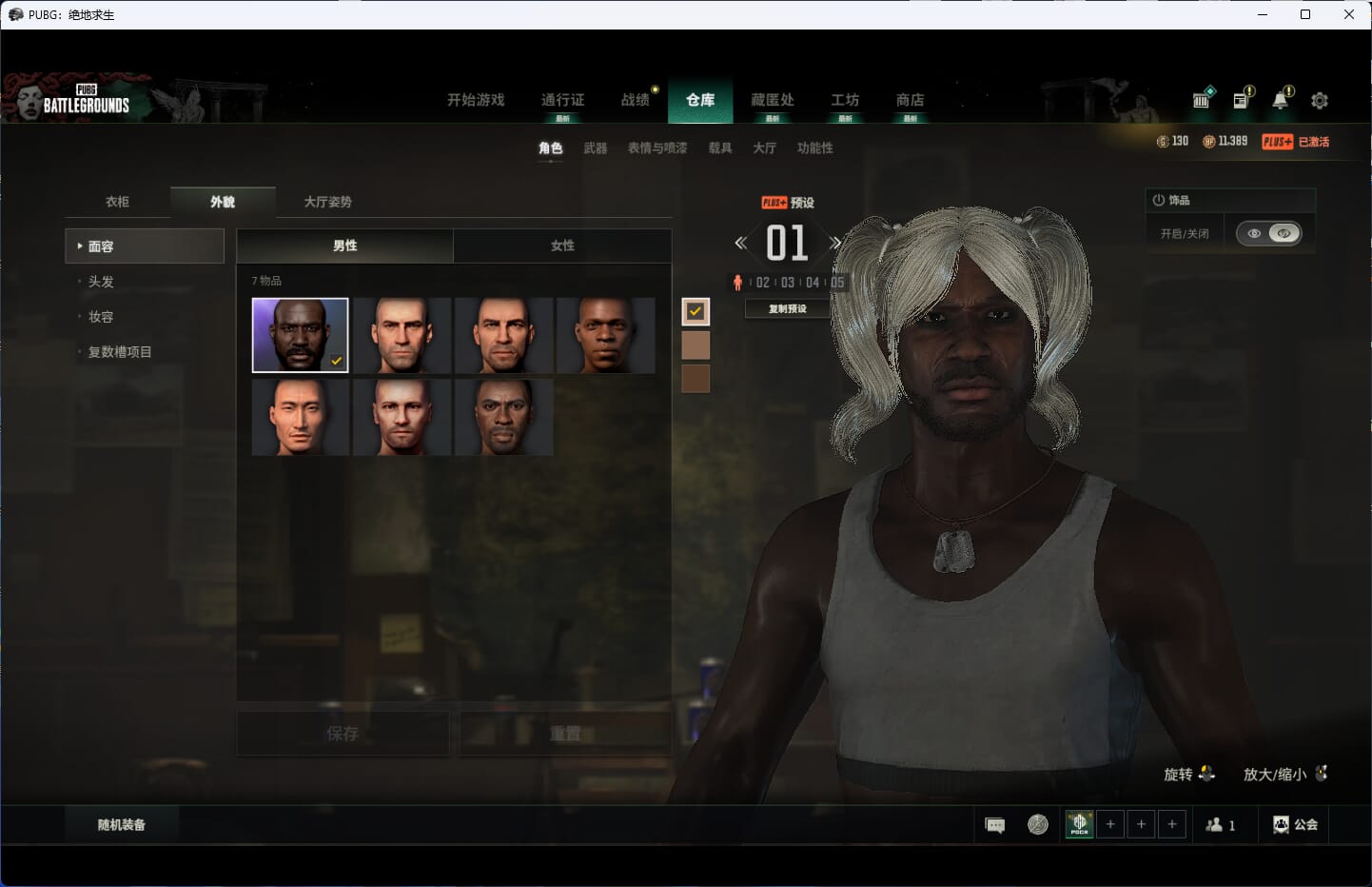The image size is (1372, 887).
Task: Select the dark-skinned goatee face in bottom row
Action: (x=503, y=417)
